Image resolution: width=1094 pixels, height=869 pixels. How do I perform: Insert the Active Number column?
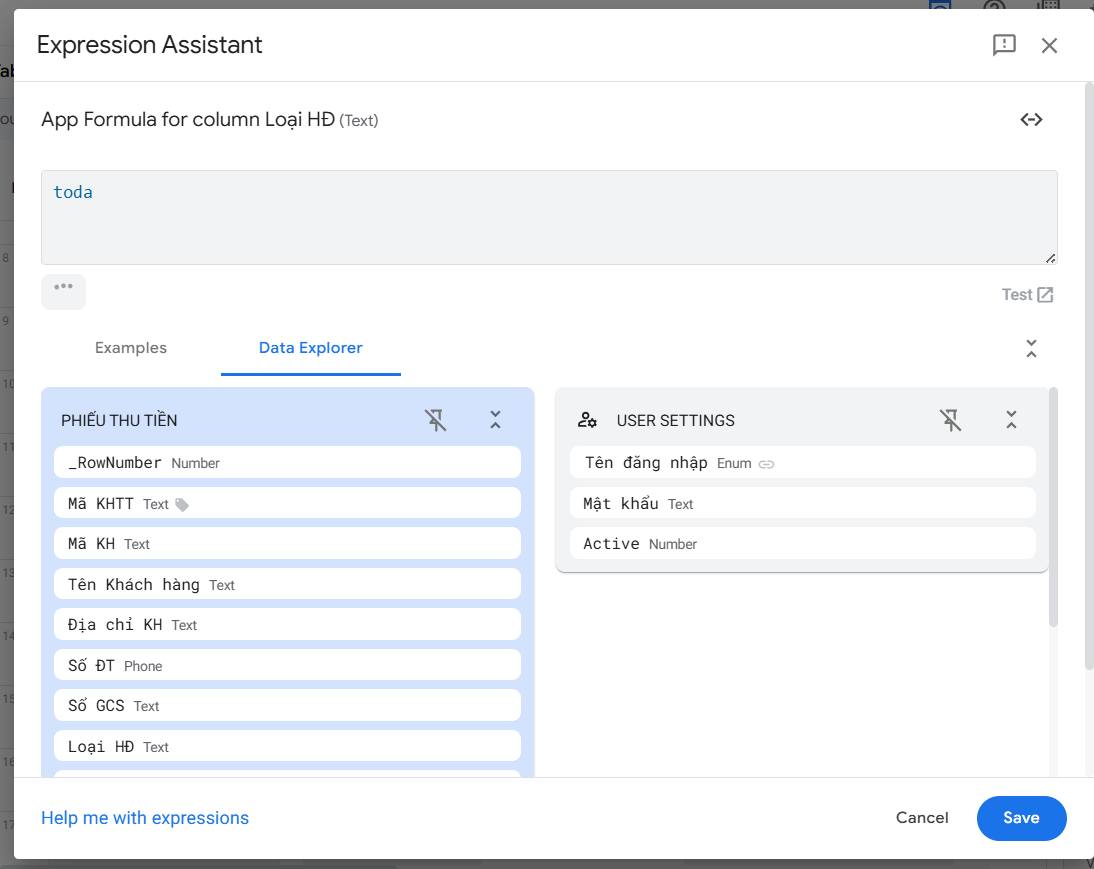[802, 543]
